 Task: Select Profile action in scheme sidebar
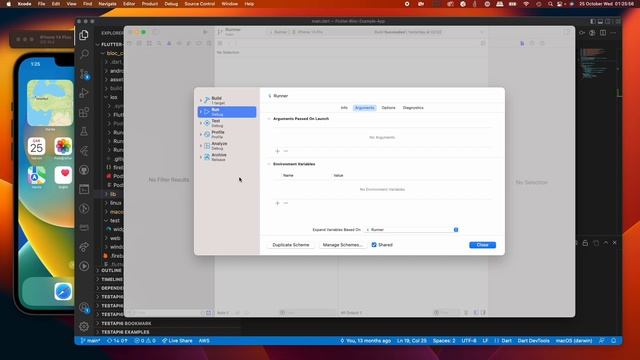click(227, 134)
